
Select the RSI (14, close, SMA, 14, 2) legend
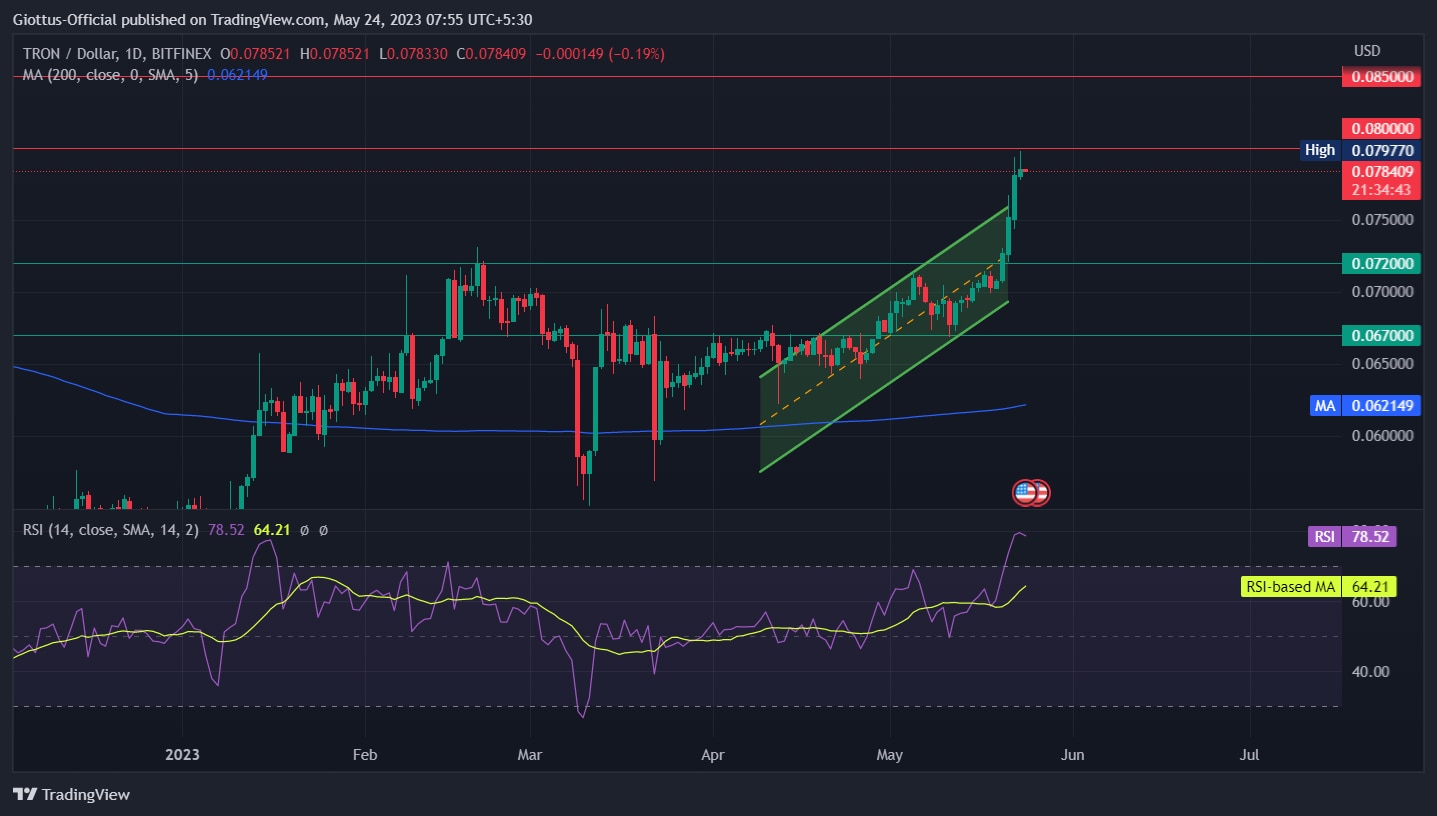pyautogui.click(x=112, y=530)
